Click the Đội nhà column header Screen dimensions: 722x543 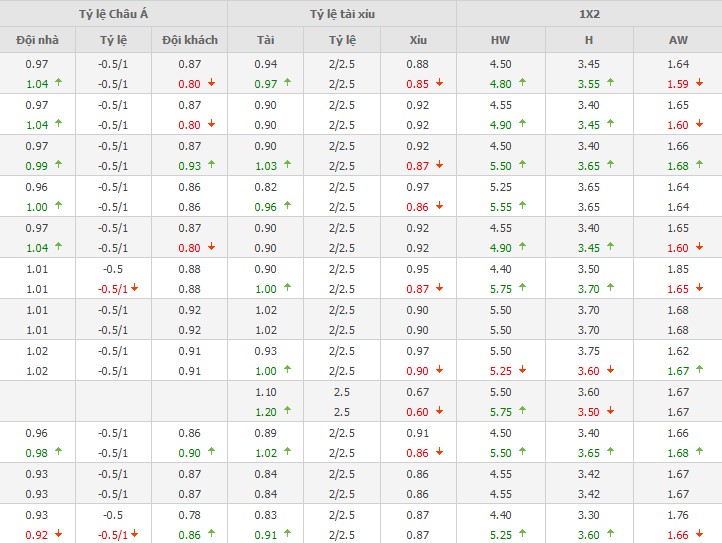point(37,40)
